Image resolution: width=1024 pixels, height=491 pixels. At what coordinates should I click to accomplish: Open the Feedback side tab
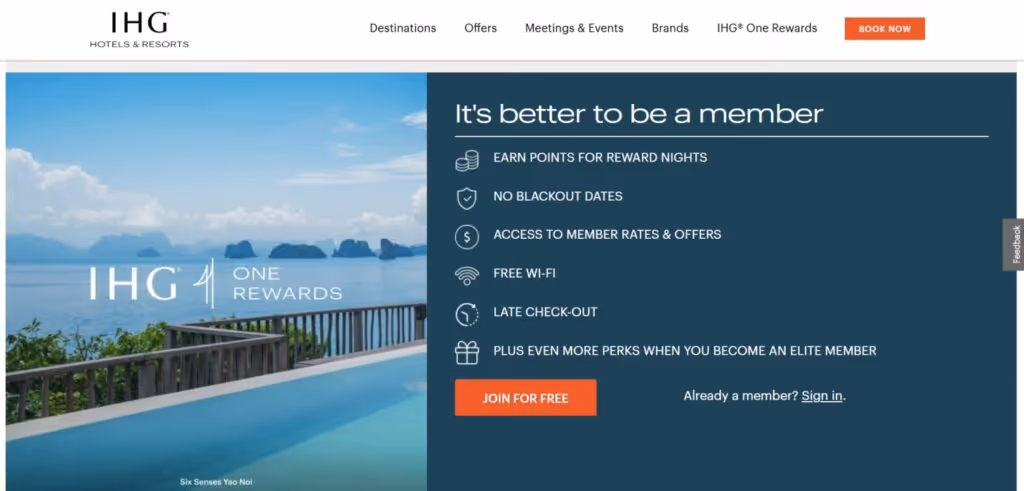[1014, 244]
